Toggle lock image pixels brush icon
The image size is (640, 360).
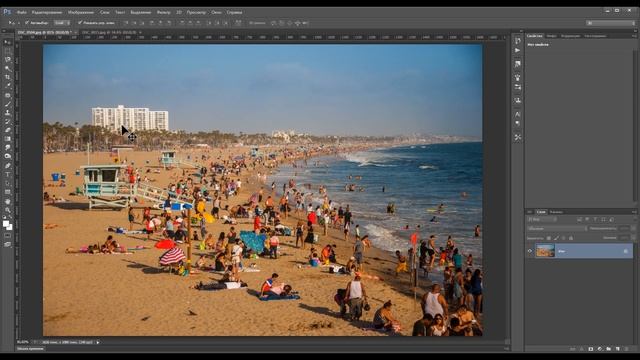coord(556,238)
